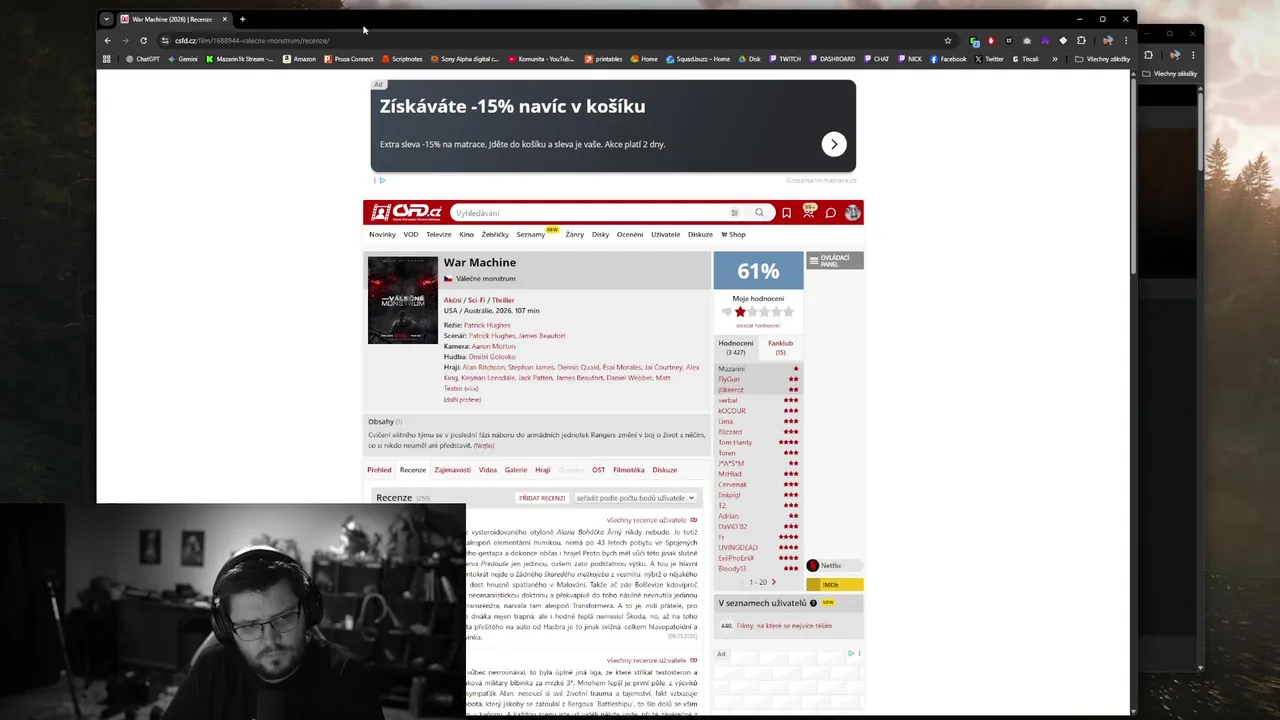Click the search magnifier icon in ČSFD header
The width and height of the screenshot is (1280, 720).
pos(759,212)
